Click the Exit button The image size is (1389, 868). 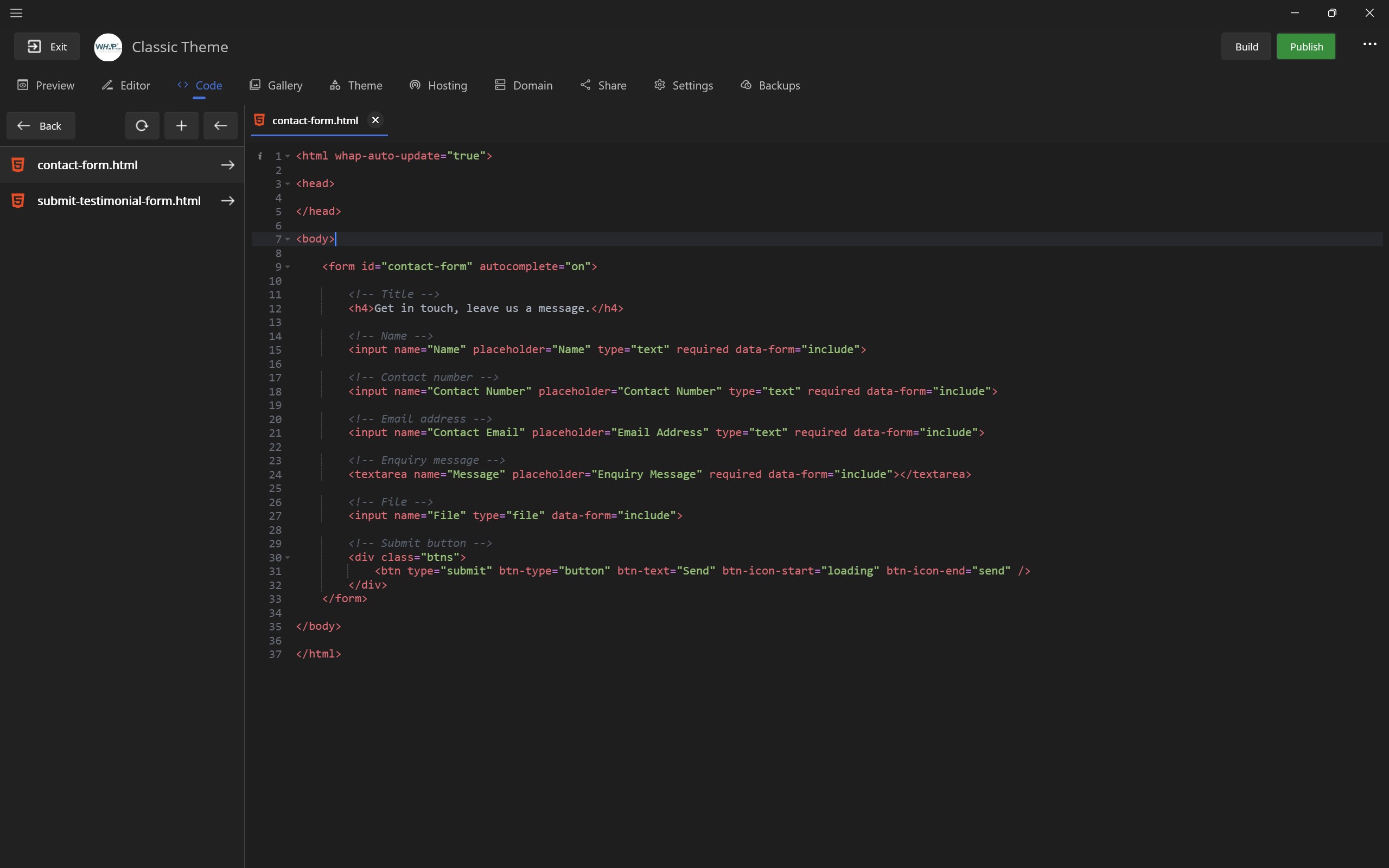(x=47, y=47)
